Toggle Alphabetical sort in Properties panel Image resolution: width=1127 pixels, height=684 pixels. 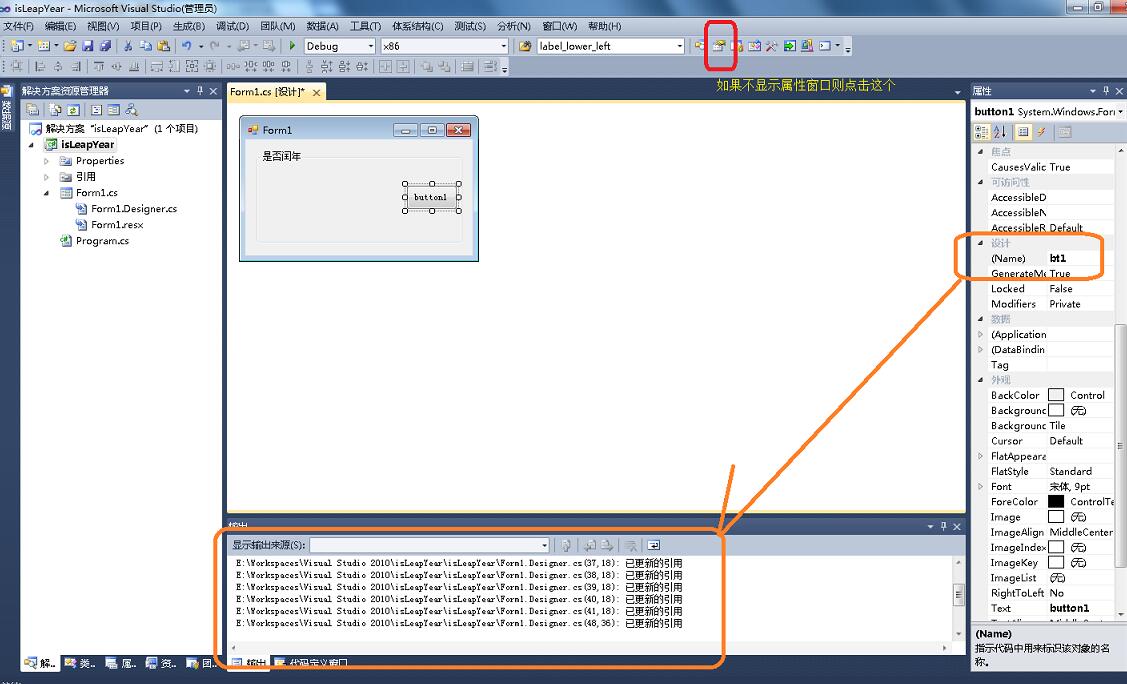(x=1000, y=131)
